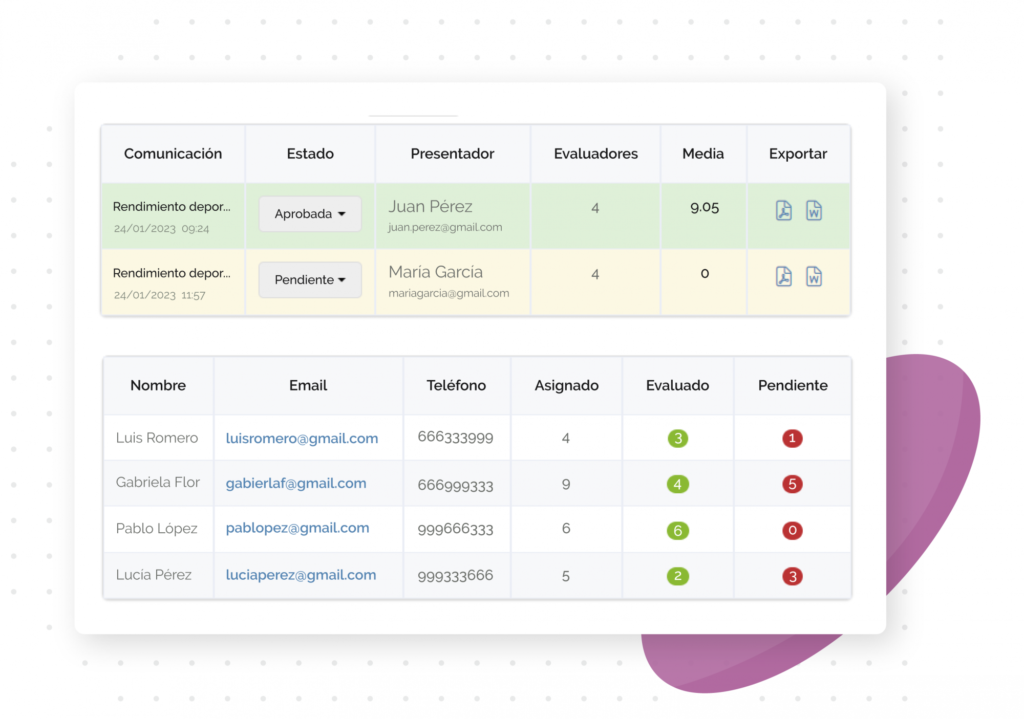Select the luciaperez@gmail.com email link
Viewport: 1024px width, 719px height.
point(301,575)
